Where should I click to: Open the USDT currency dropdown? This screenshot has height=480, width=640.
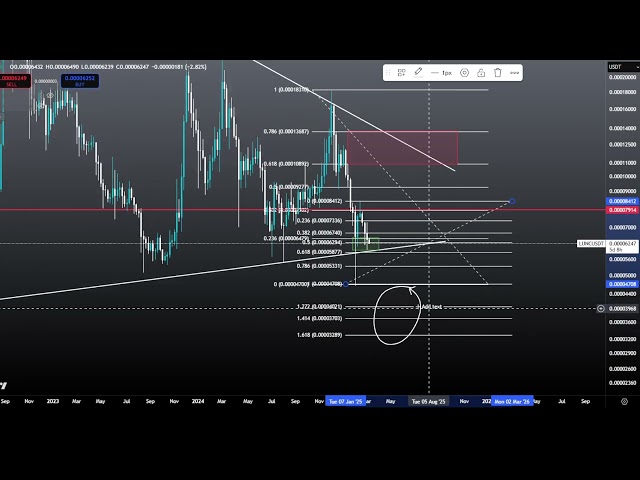(x=615, y=67)
